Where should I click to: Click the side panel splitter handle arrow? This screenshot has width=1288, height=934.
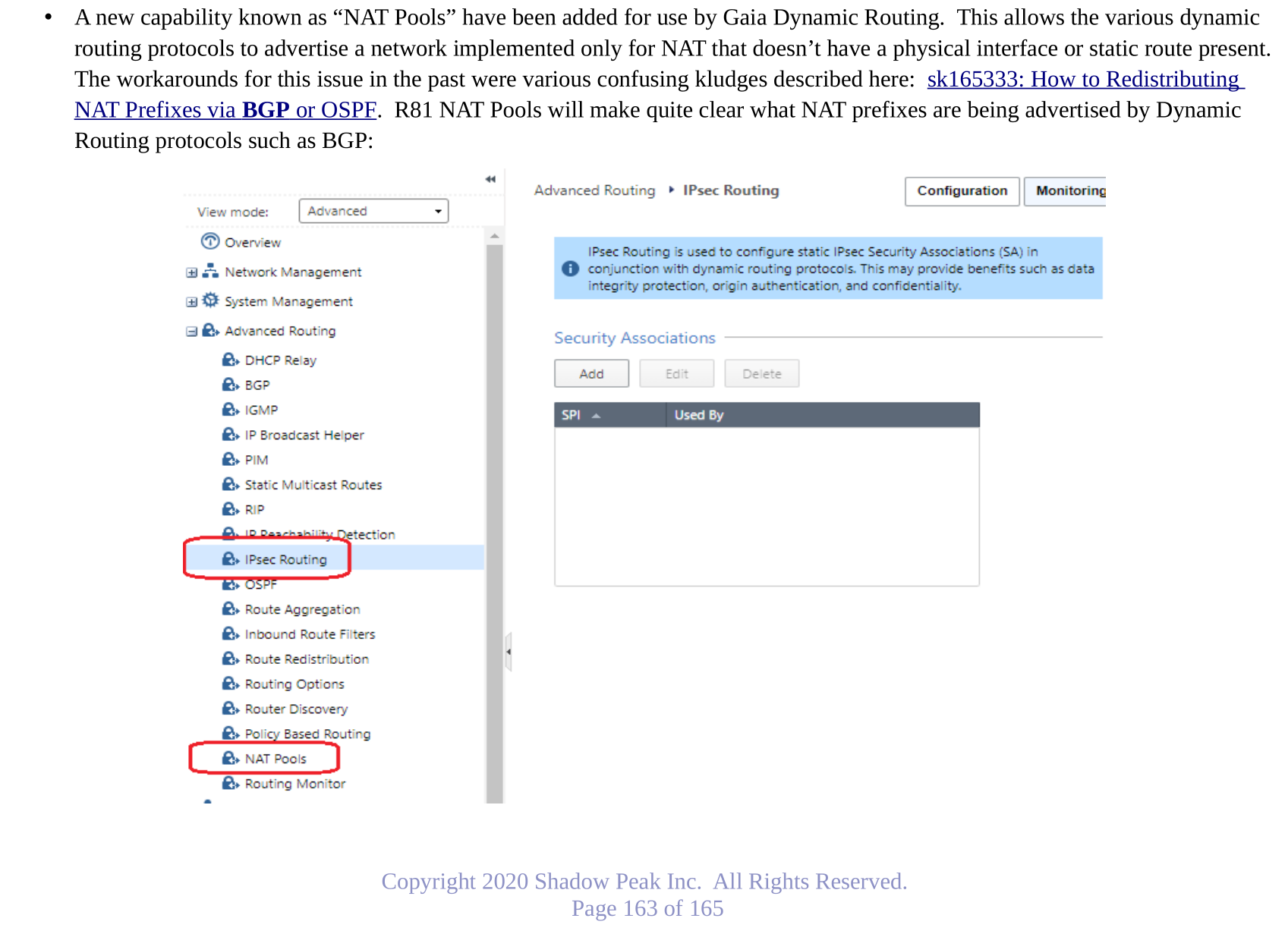pyautogui.click(x=509, y=652)
